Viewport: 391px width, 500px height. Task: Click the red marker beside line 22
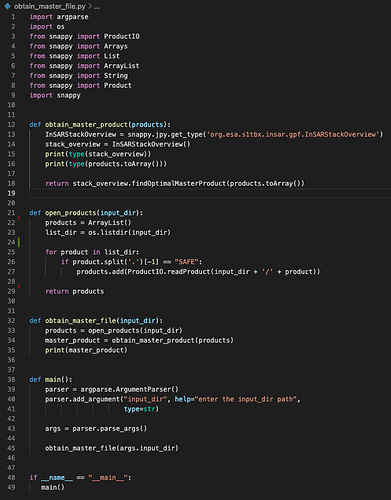19,218
